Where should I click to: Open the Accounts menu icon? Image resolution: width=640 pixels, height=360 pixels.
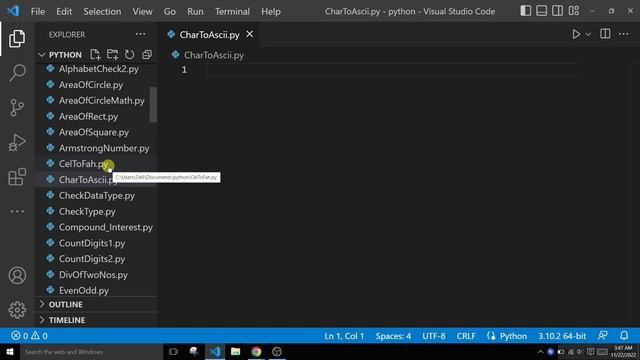pos(17,276)
